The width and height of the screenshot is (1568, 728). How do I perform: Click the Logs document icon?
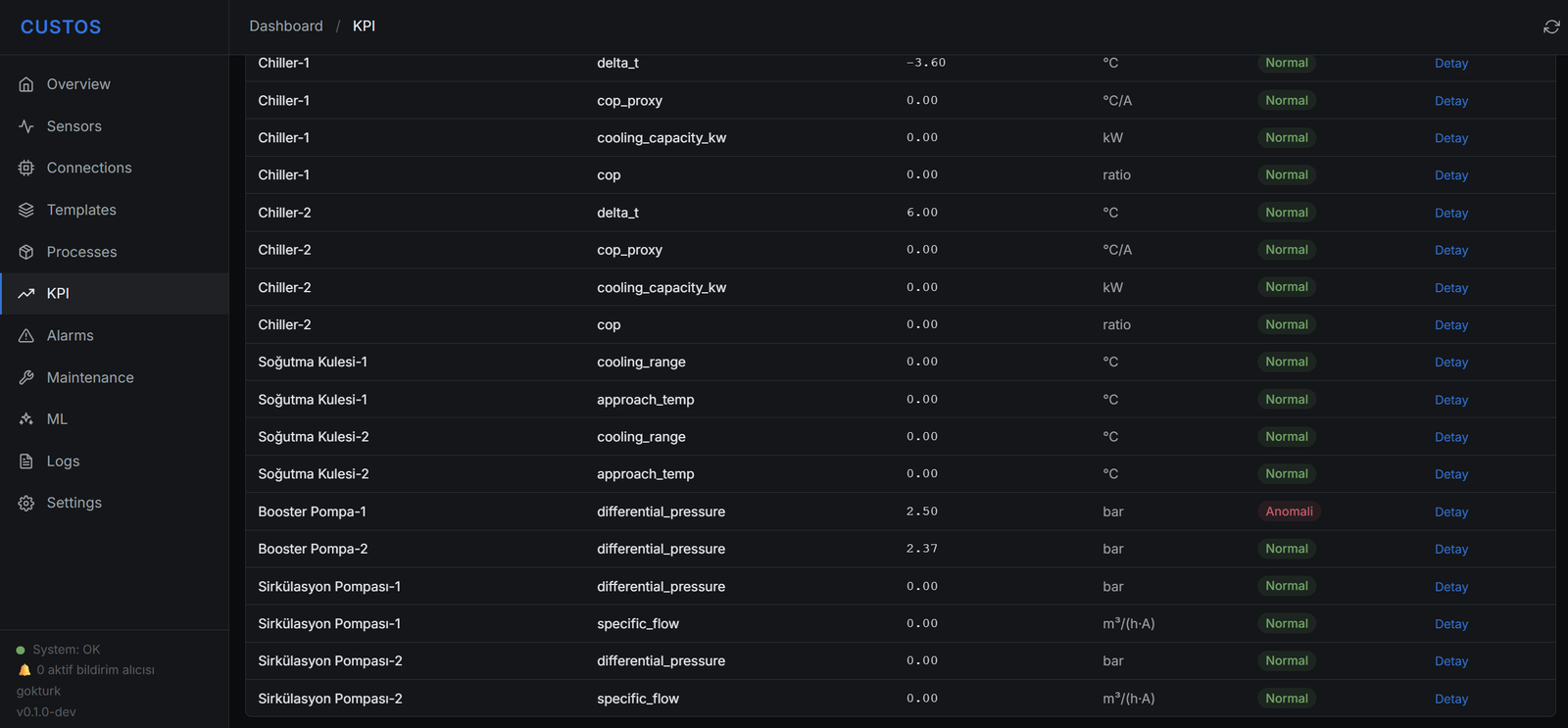tap(26, 461)
